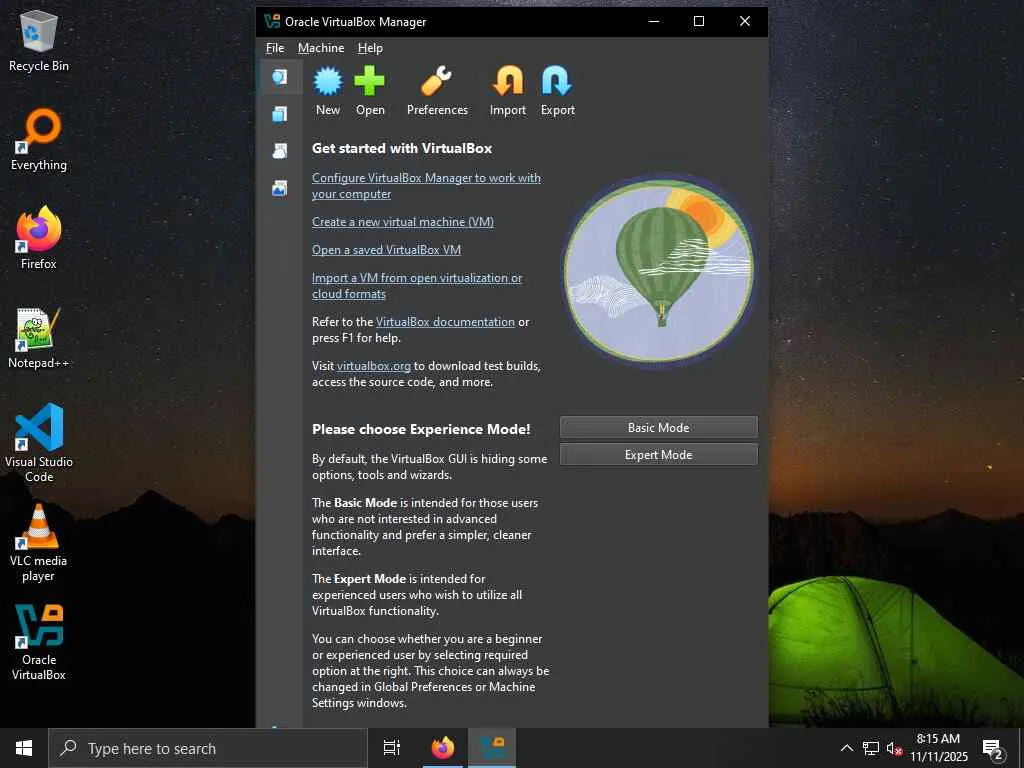1024x768 pixels.
Task: Select the Machines blue cubes sidebar icon
Action: coord(280,114)
